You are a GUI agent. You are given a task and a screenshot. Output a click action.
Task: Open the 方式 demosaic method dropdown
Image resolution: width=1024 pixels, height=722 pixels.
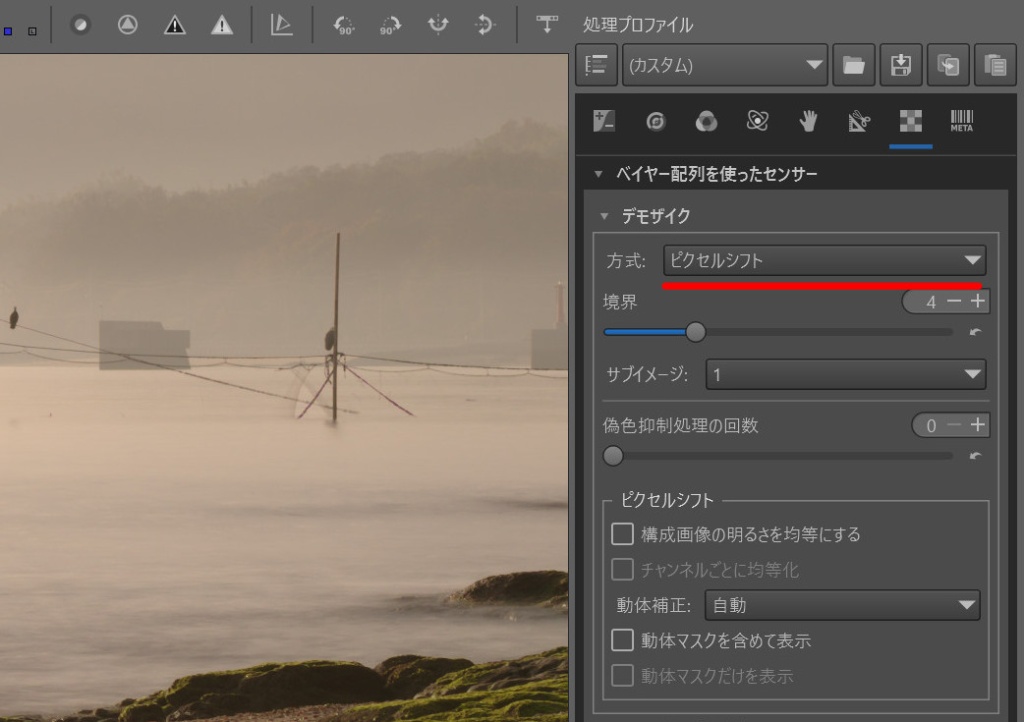(x=825, y=260)
